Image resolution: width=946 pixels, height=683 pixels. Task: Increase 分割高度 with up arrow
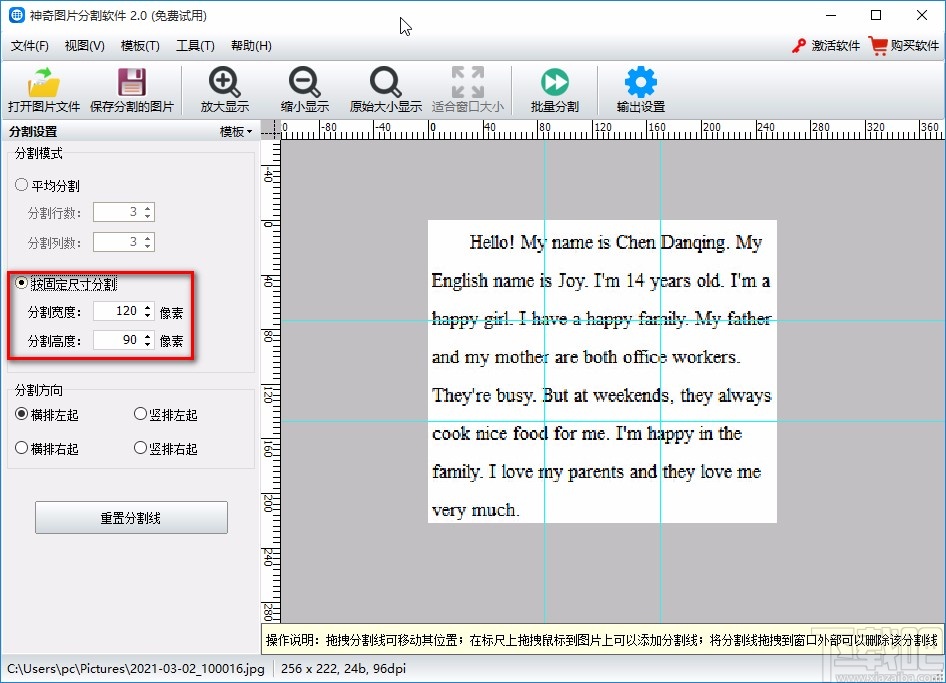[148, 336]
